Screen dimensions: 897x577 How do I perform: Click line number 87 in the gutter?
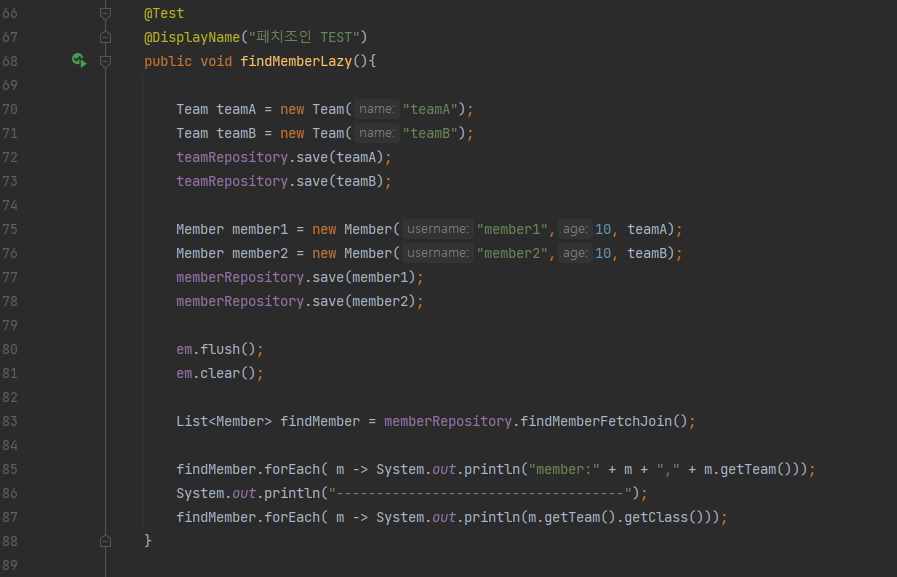(x=10, y=518)
